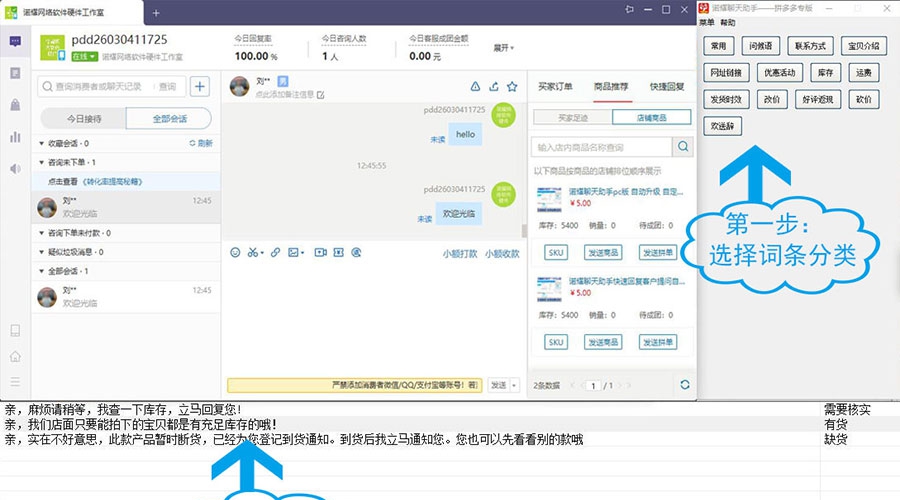
Task: Open the 转化率提高秘籍 link
Action: point(112,181)
